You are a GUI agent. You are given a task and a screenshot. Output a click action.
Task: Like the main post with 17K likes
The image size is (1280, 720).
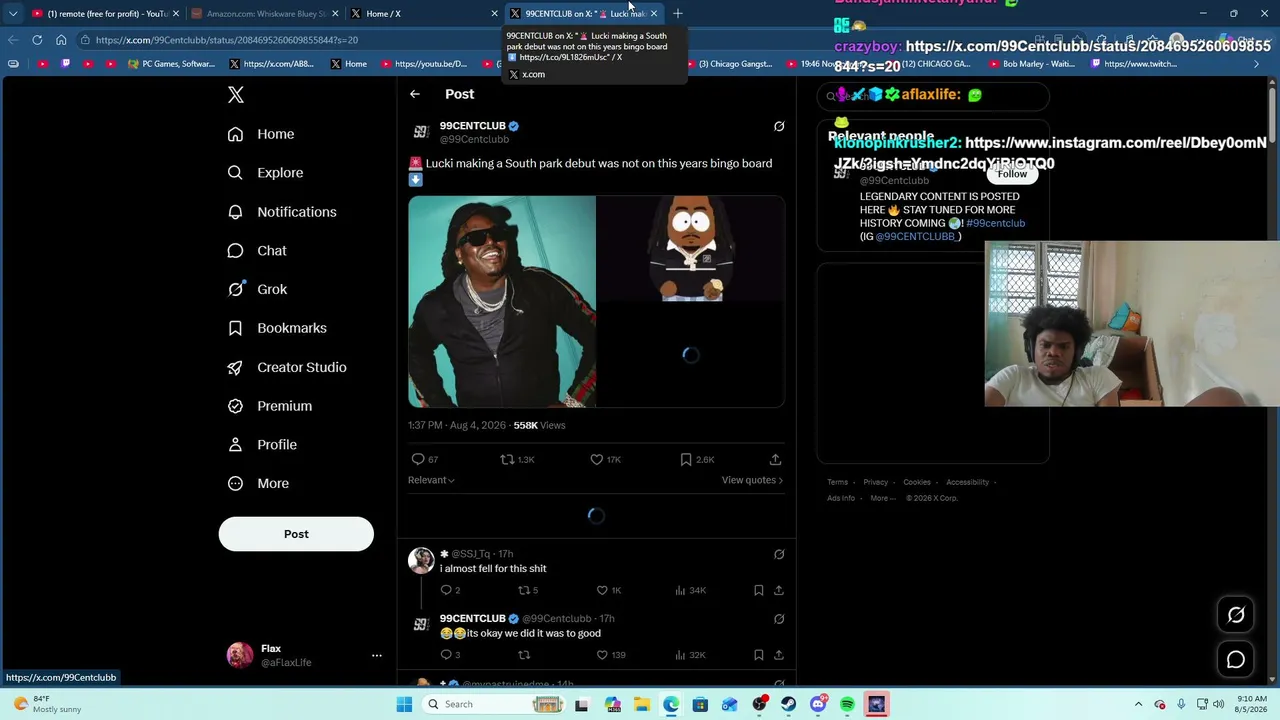605,459
